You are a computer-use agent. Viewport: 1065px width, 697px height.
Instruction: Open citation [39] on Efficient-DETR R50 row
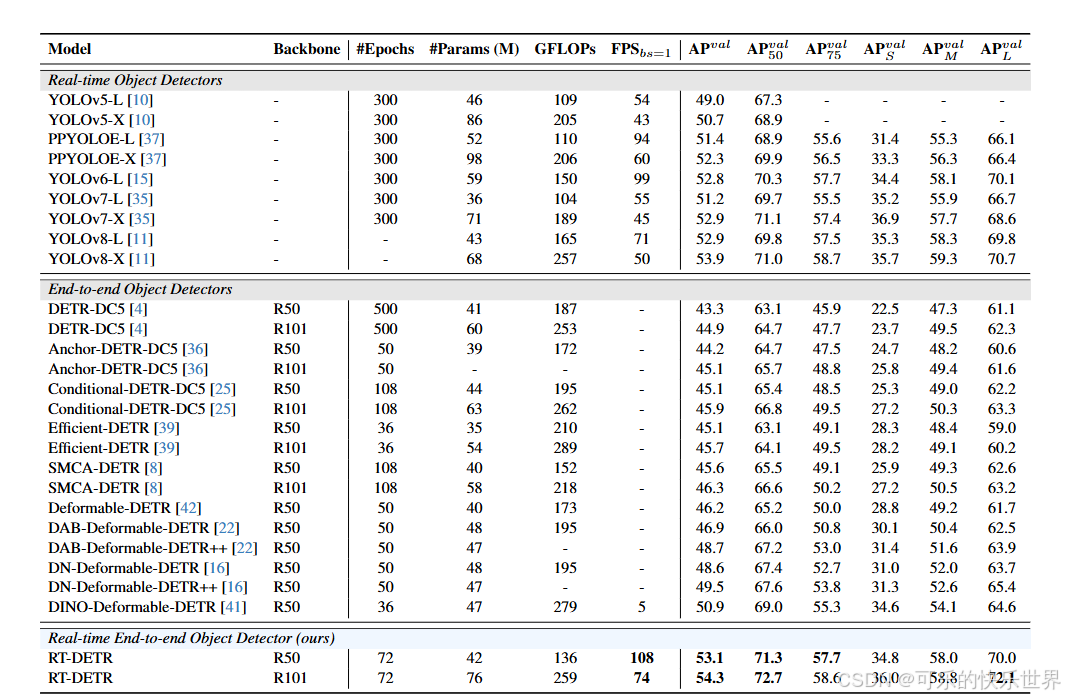(166, 429)
